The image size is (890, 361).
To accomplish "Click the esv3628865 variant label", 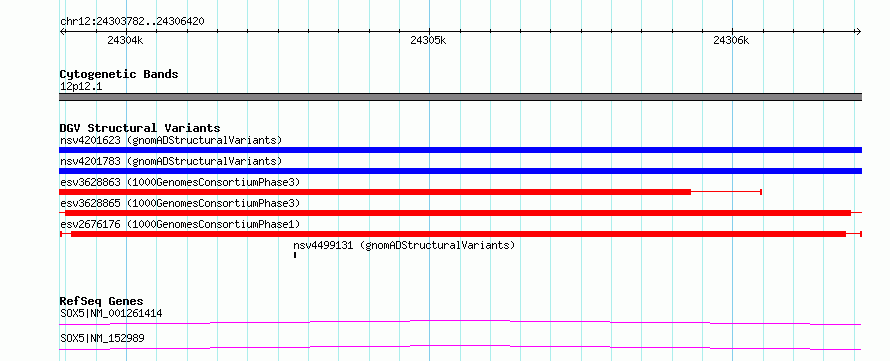I will pos(179,203).
